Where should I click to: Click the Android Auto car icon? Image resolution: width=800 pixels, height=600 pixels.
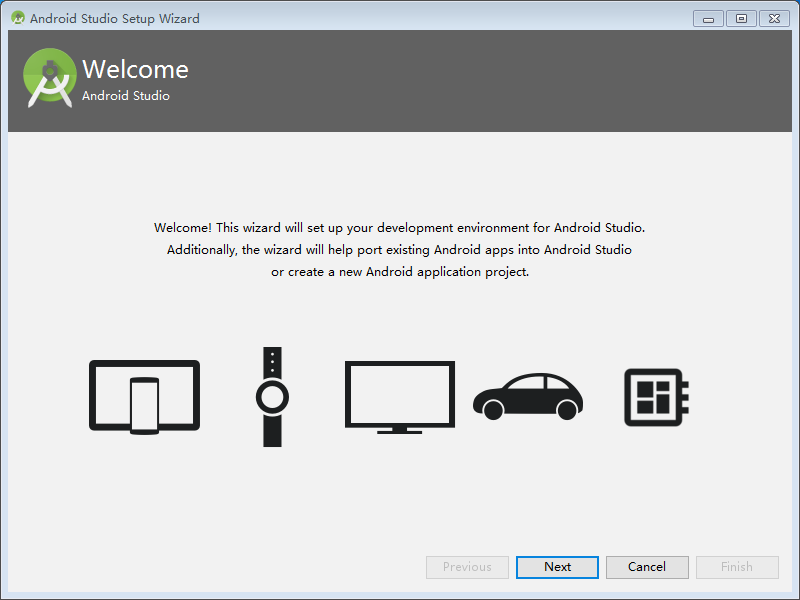pos(528,396)
